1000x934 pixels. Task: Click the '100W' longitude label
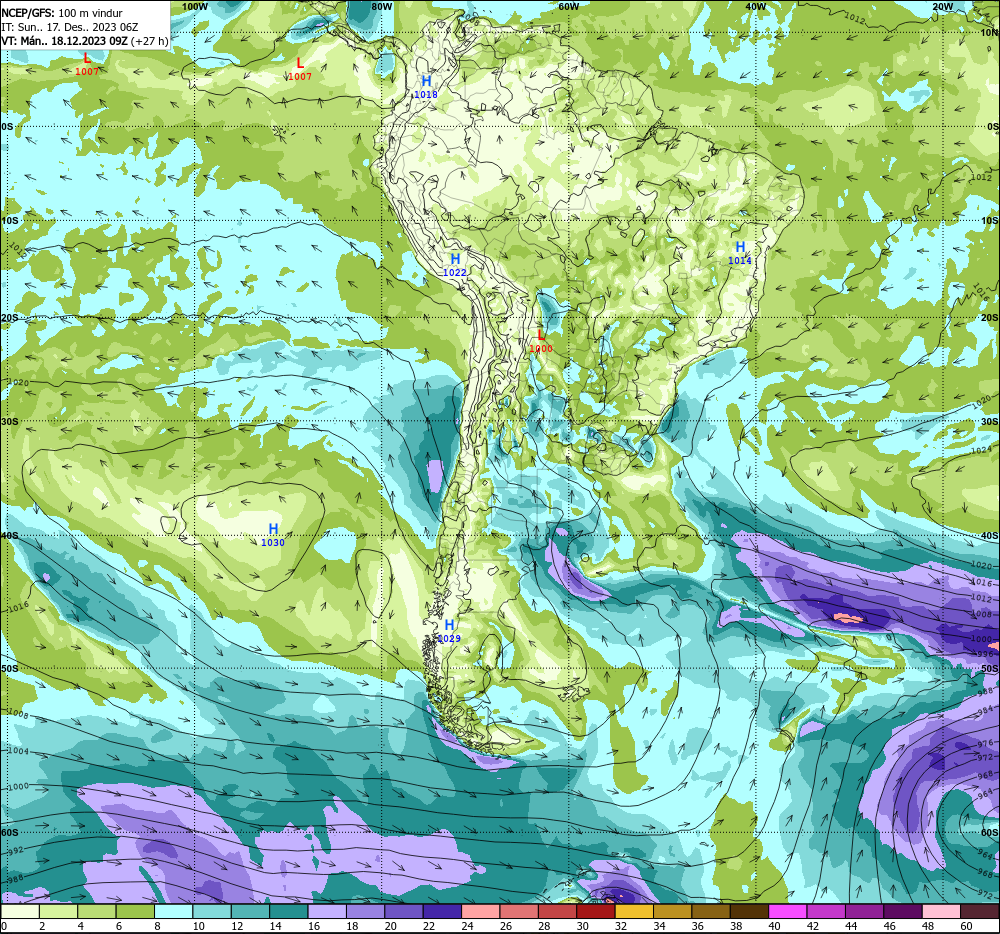(x=195, y=6)
